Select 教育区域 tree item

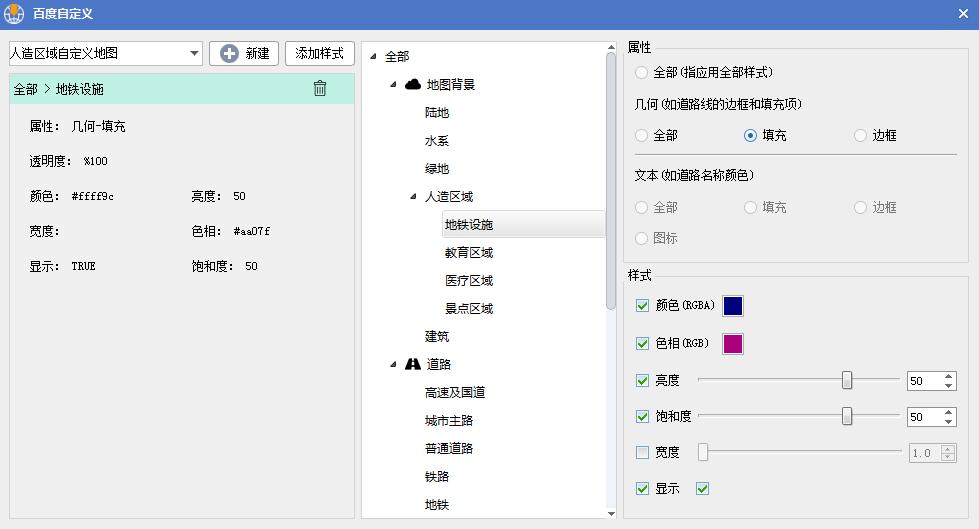469,252
